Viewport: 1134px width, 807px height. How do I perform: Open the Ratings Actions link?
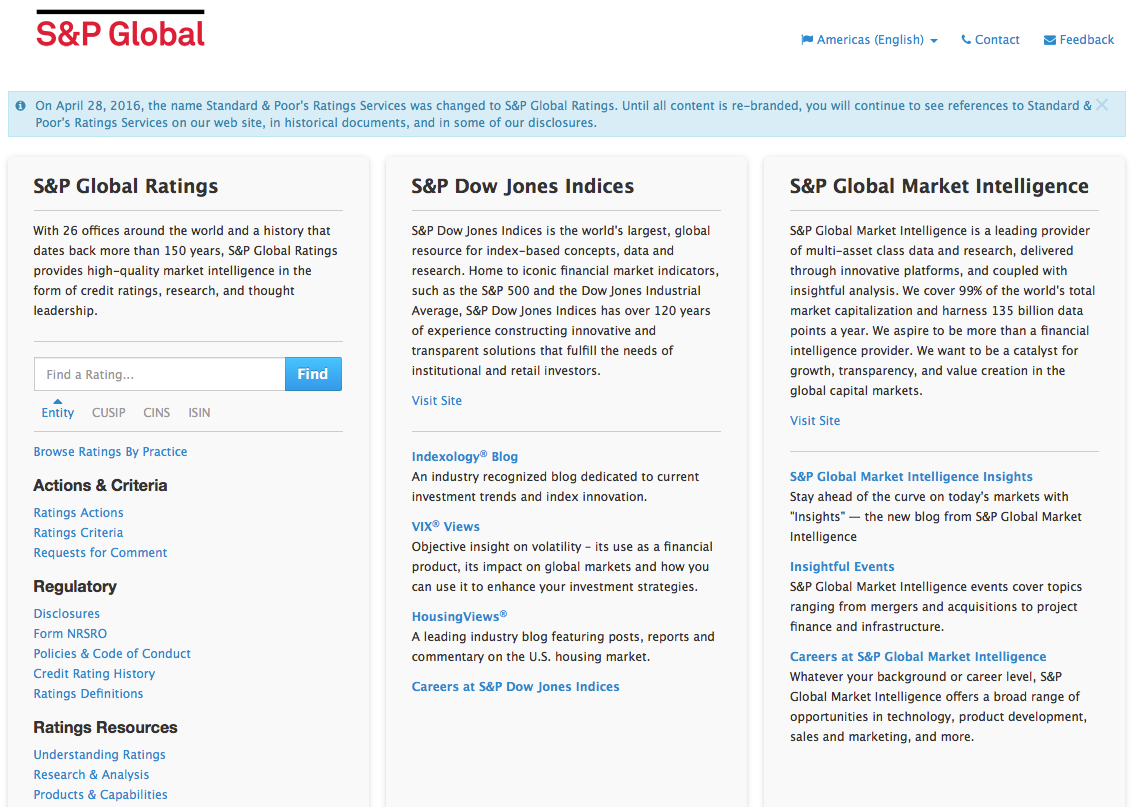click(78, 512)
